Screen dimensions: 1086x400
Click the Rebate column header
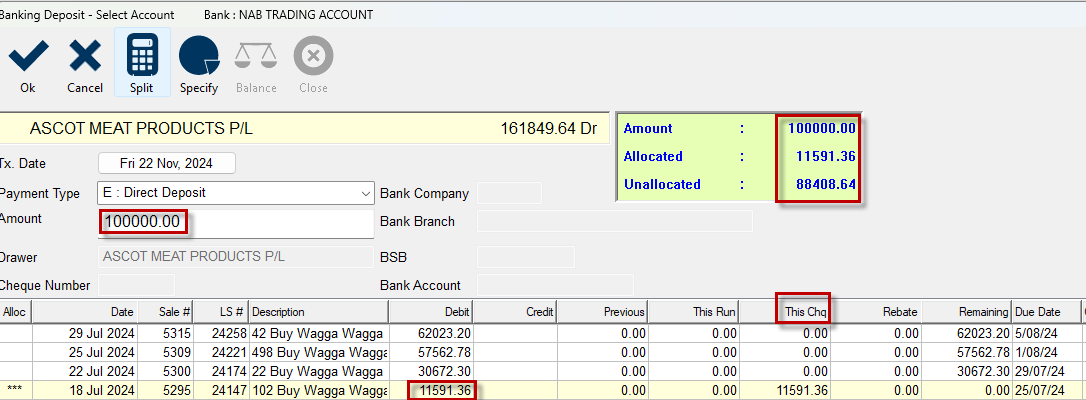(x=876, y=312)
